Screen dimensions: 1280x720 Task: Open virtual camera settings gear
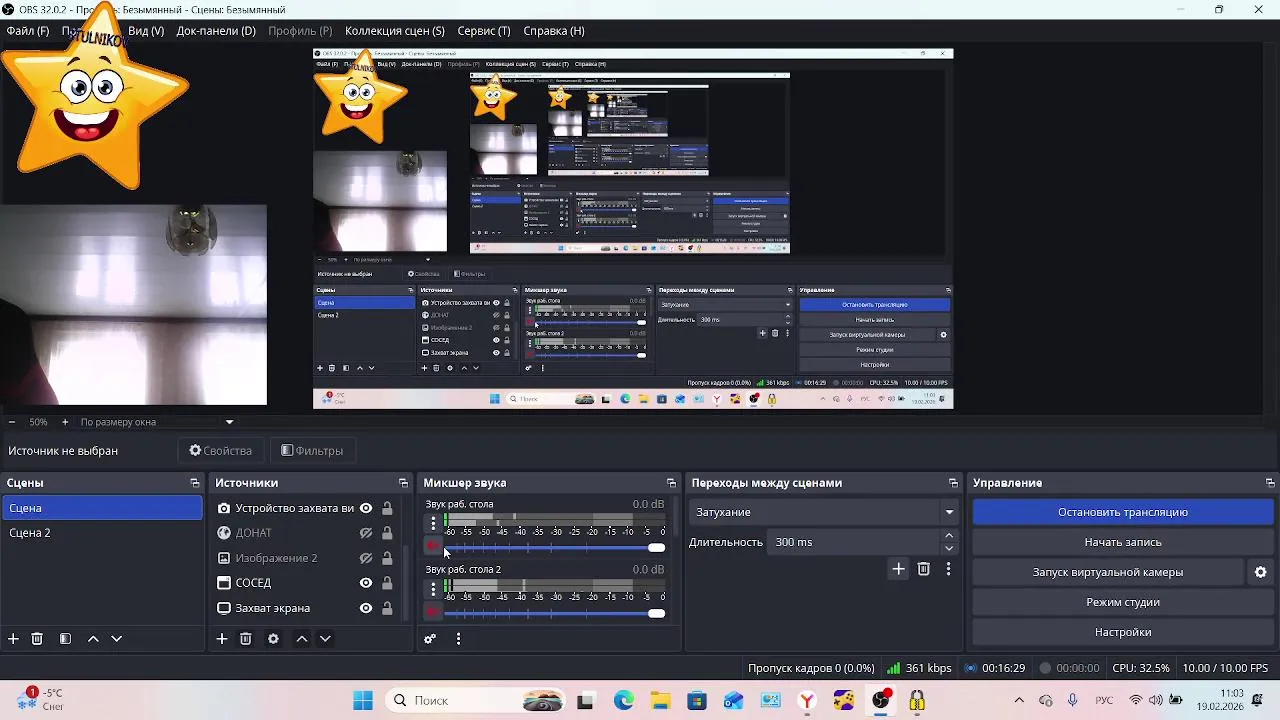click(x=1260, y=572)
